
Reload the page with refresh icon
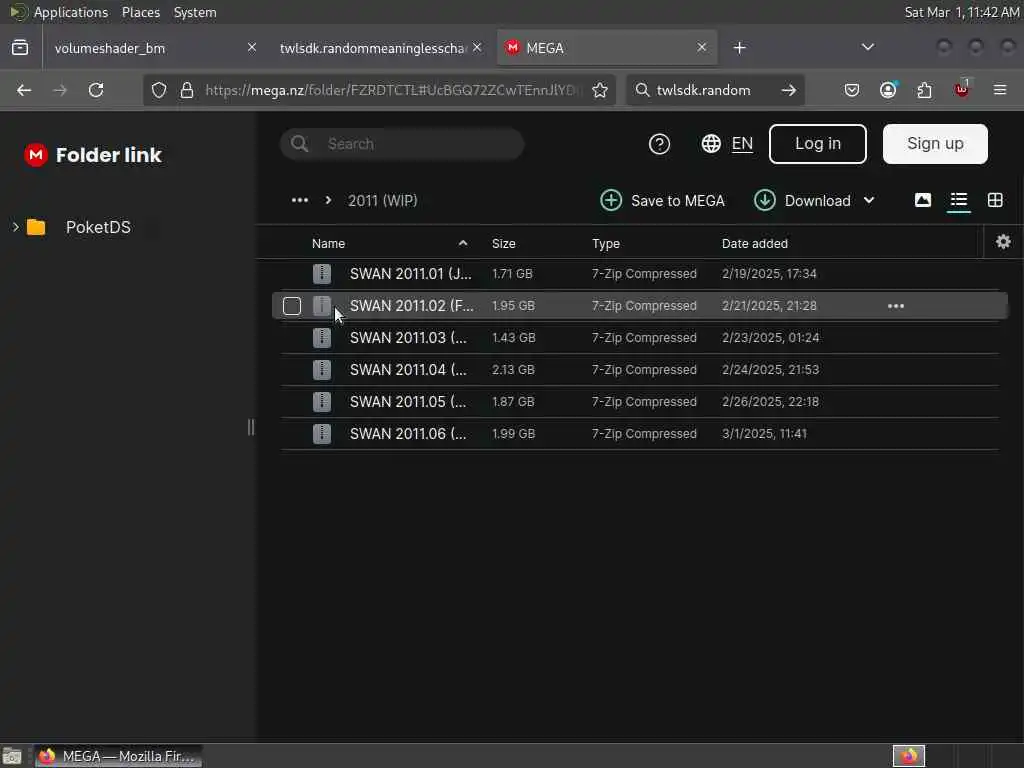96,90
